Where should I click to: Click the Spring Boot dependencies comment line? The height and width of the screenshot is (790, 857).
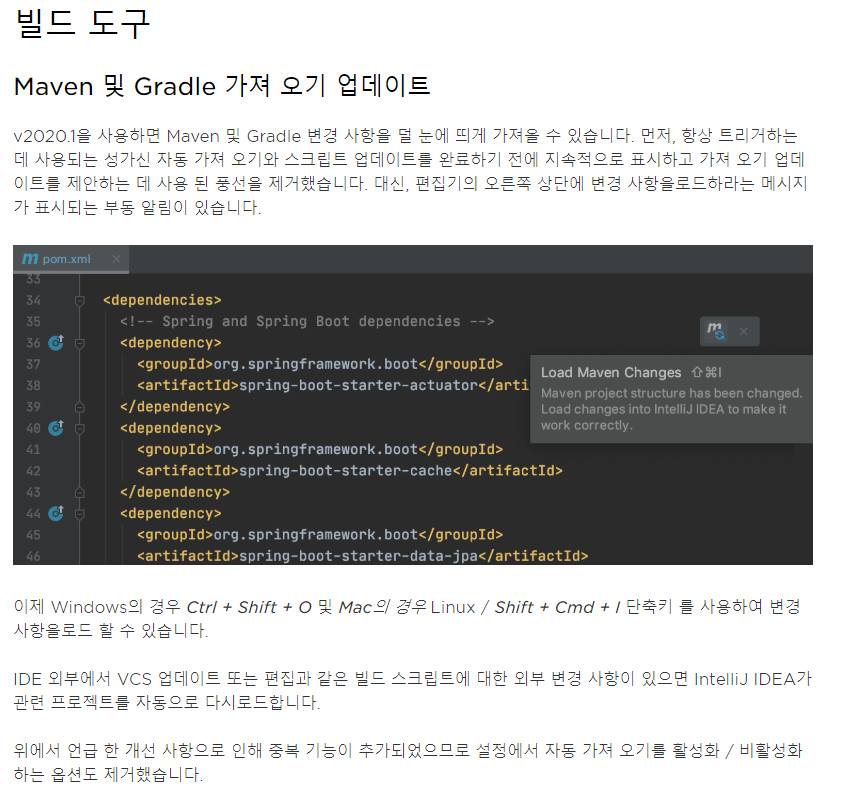[307, 321]
